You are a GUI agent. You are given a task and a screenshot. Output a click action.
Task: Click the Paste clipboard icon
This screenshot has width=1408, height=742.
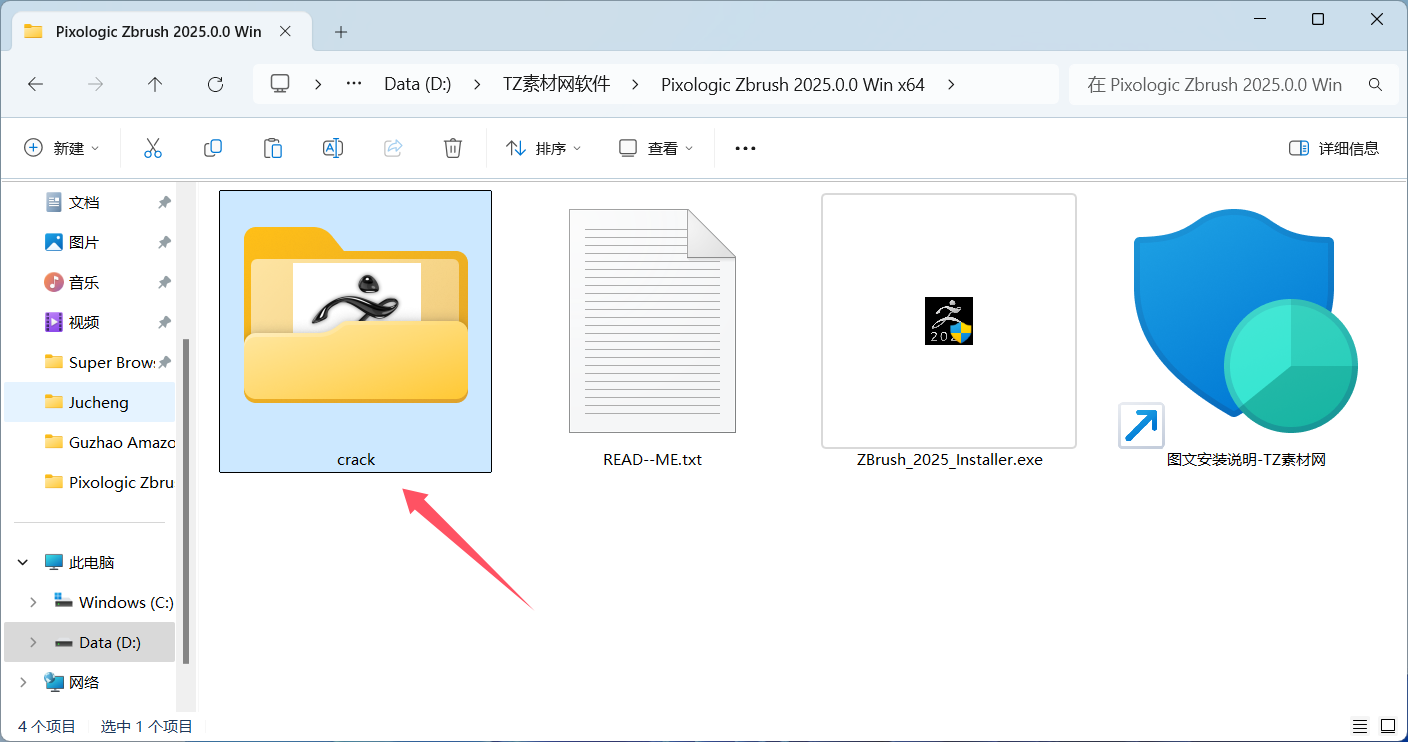pos(273,148)
